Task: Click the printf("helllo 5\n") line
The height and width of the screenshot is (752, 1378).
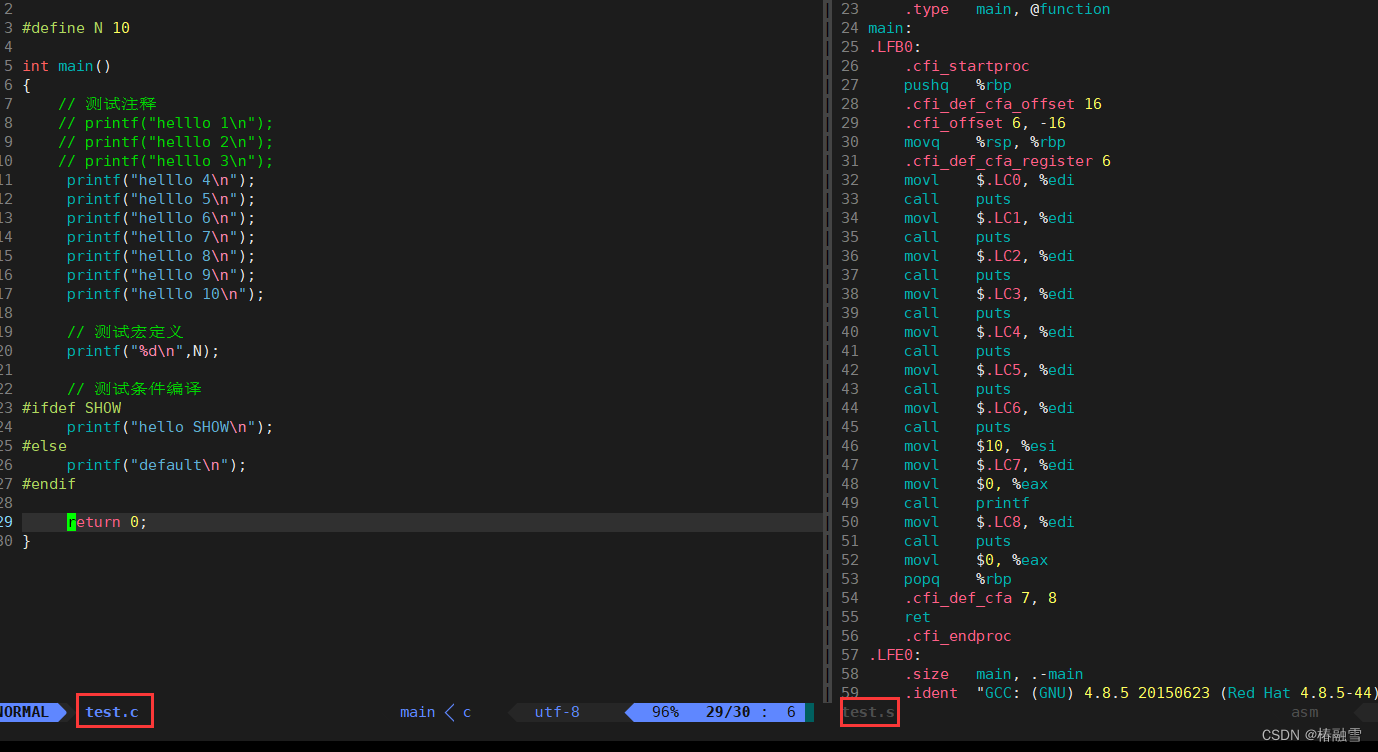Action: point(161,199)
